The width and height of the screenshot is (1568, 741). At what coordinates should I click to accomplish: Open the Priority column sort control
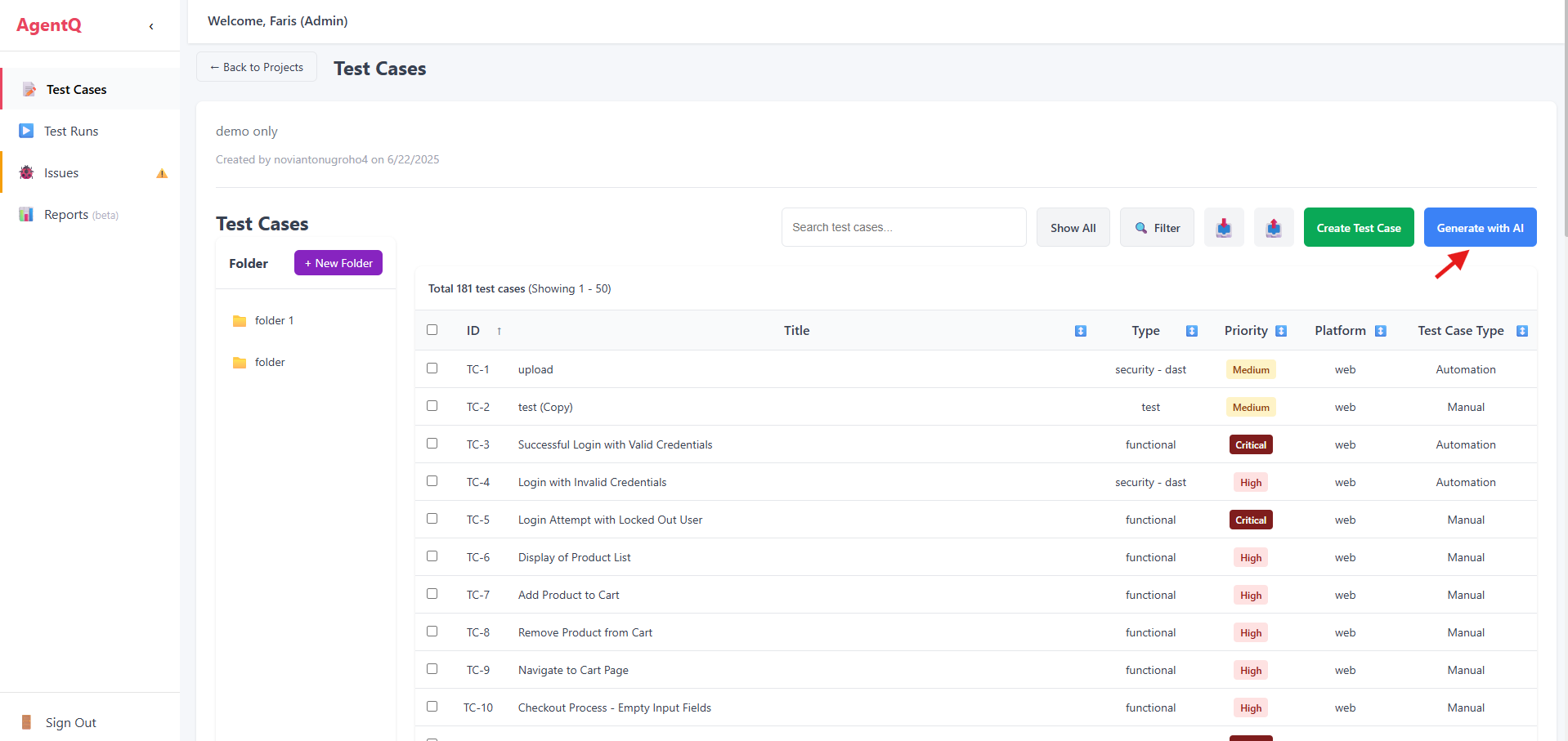[1280, 331]
